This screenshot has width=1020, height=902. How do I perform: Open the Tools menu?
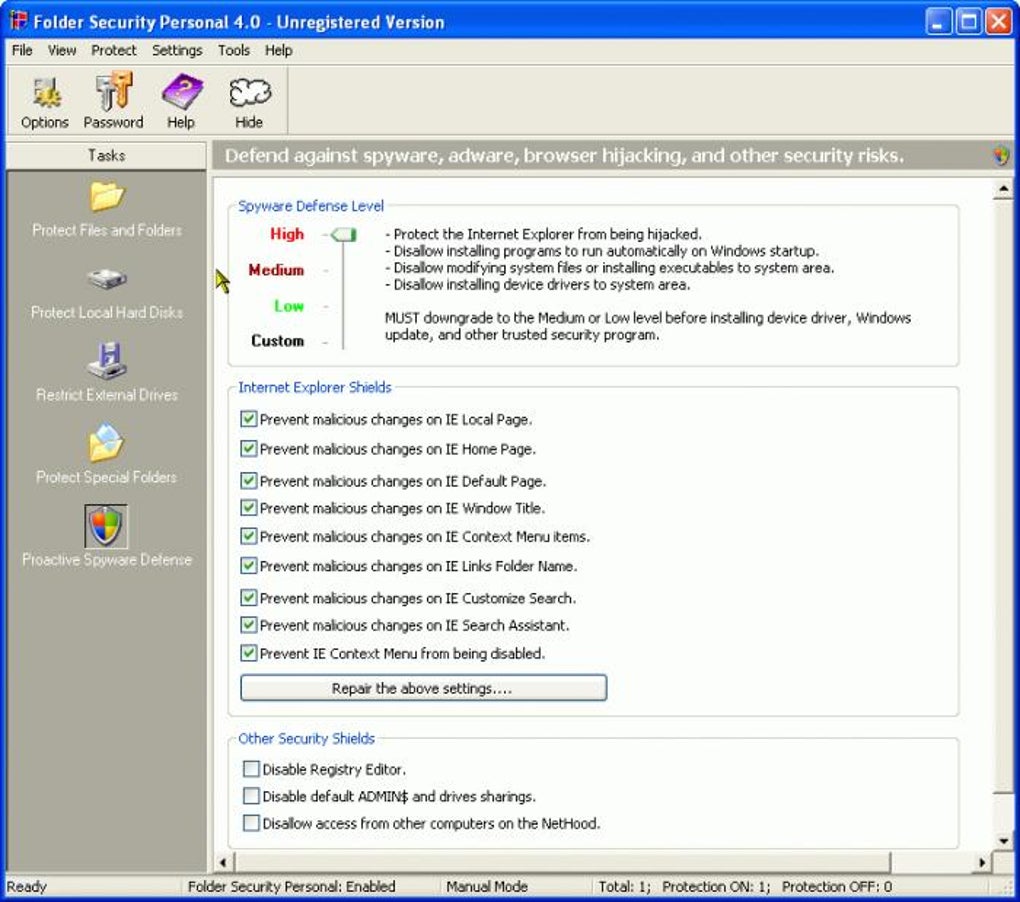(234, 50)
